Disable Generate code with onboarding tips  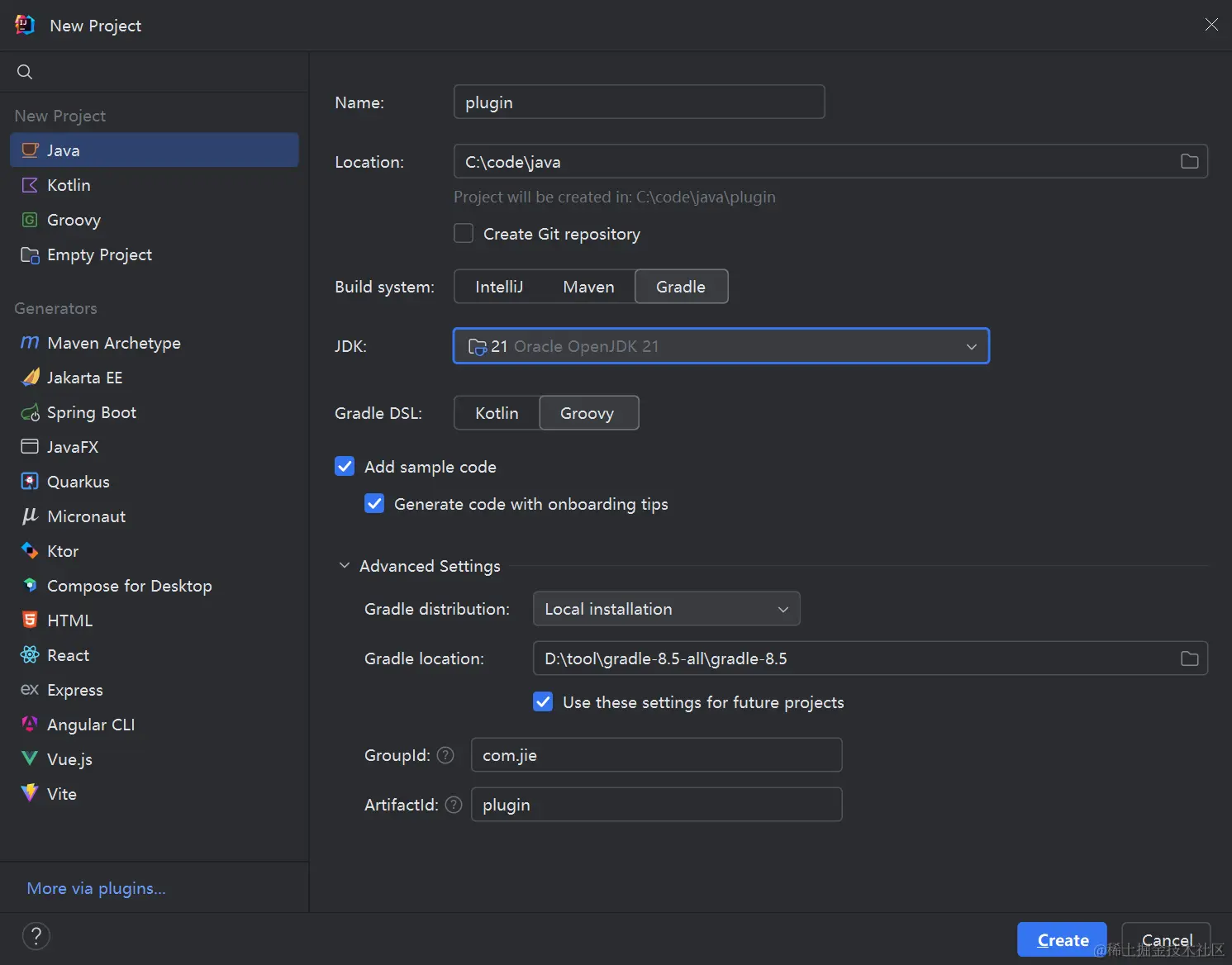tap(374, 504)
